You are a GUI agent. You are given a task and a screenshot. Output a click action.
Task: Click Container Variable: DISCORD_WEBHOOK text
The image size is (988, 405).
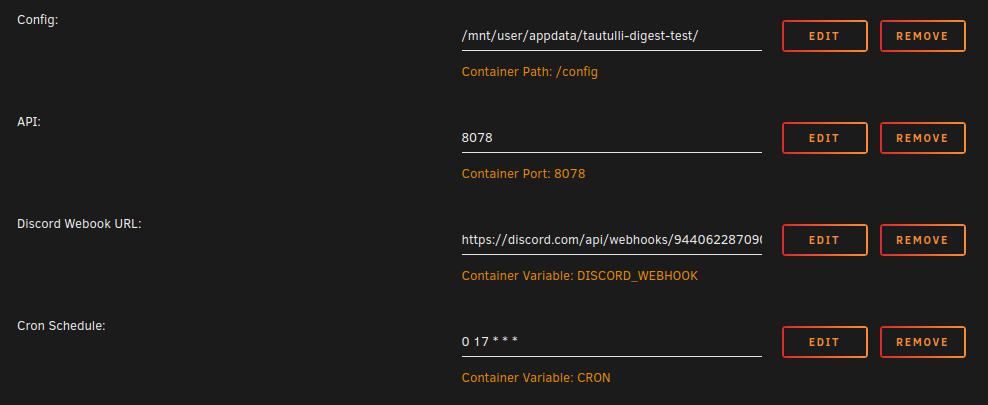(x=580, y=276)
